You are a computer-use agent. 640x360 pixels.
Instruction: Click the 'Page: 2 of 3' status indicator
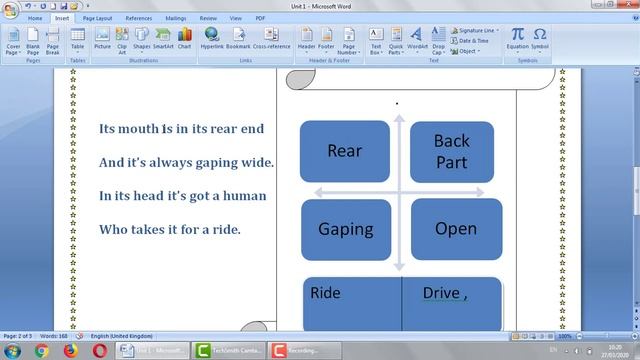(x=18, y=336)
